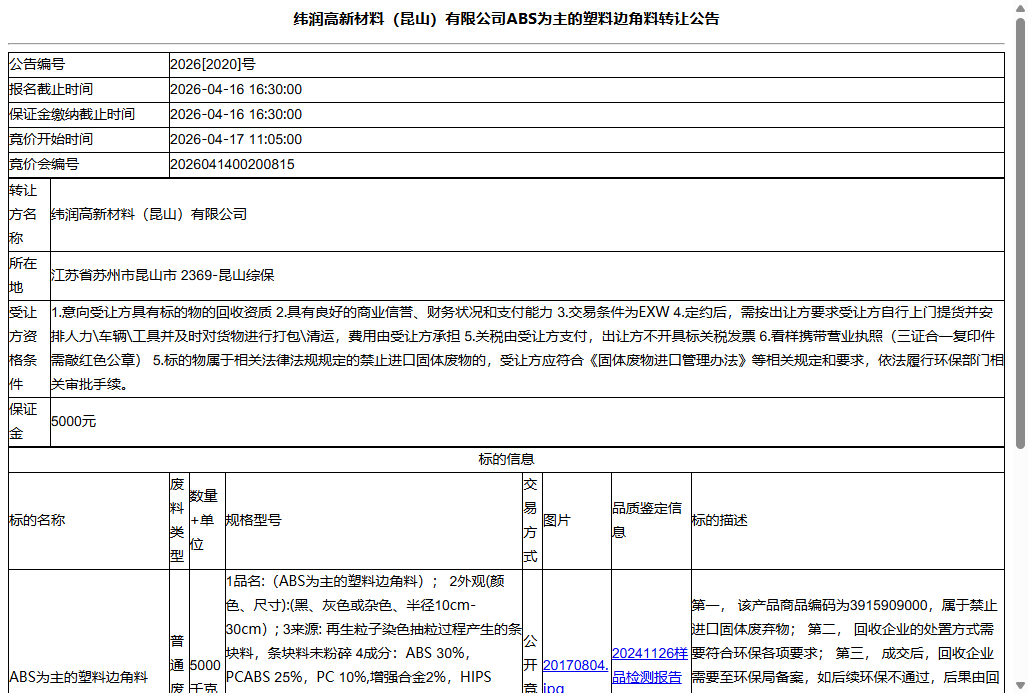The height and width of the screenshot is (693, 1028).
Task: Click the 标的信息 section header
Action: [506, 460]
